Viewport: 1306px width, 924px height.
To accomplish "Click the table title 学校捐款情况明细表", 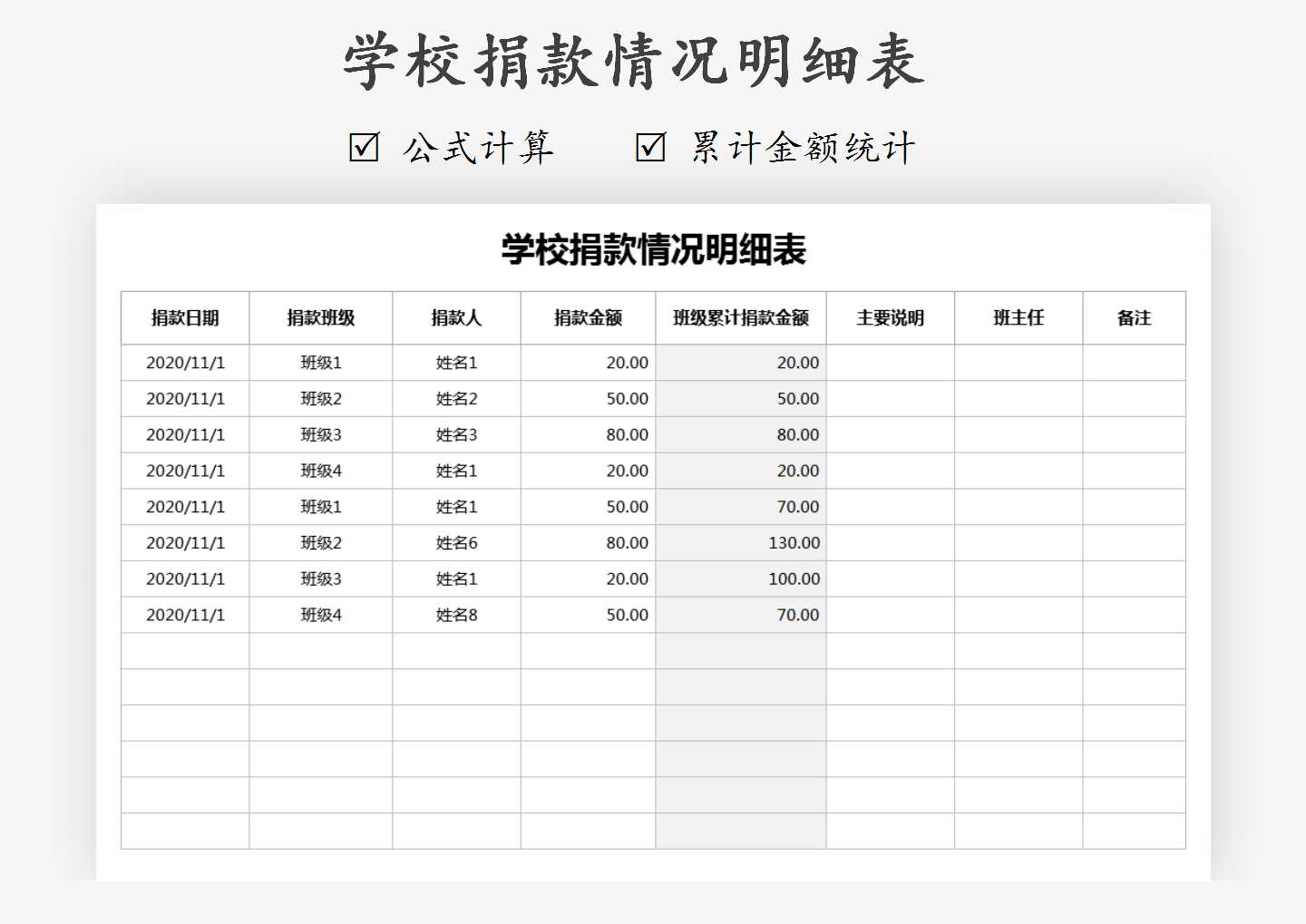I will pos(652,250).
